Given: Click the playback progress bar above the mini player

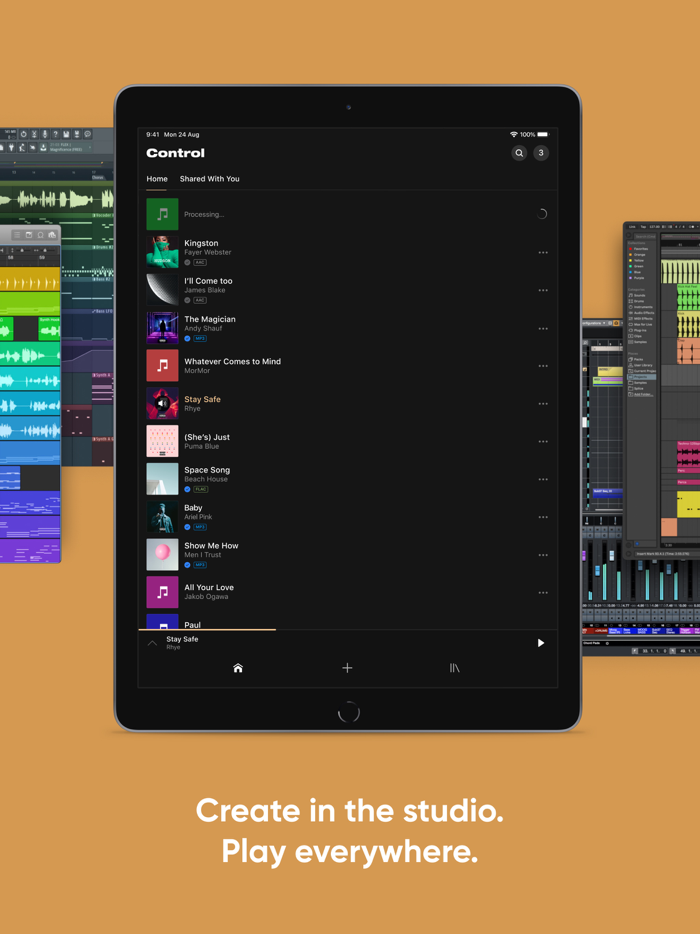Looking at the screenshot, I should 348,629.
